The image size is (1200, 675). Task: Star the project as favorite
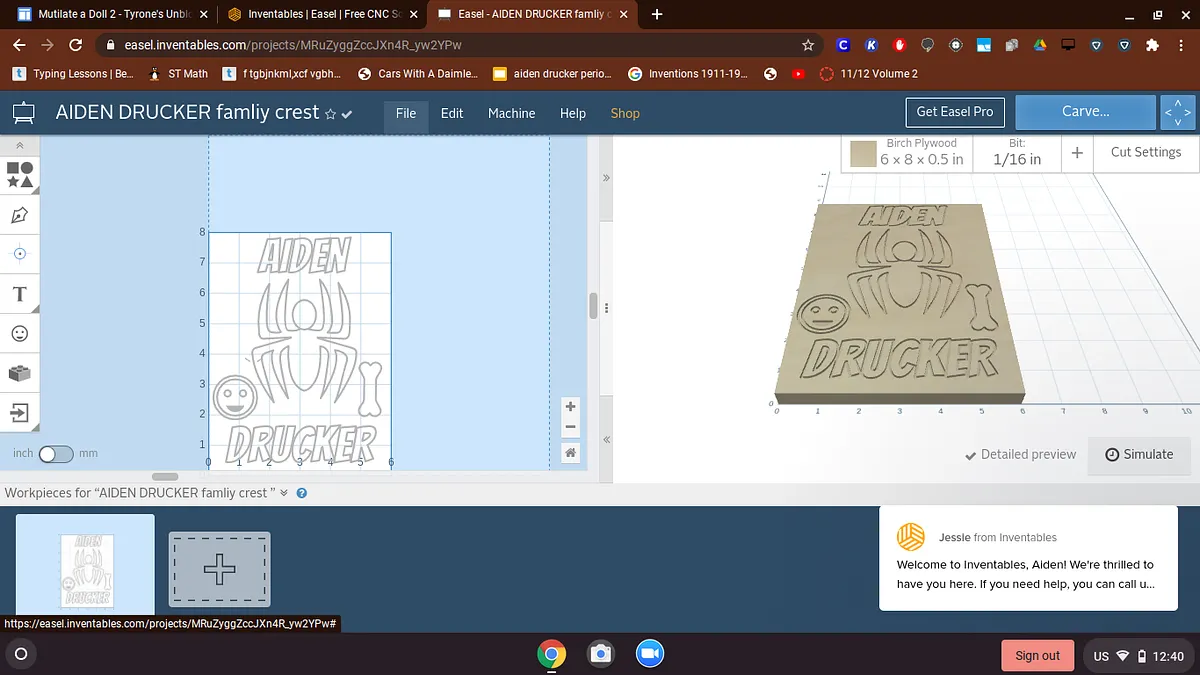pos(331,114)
